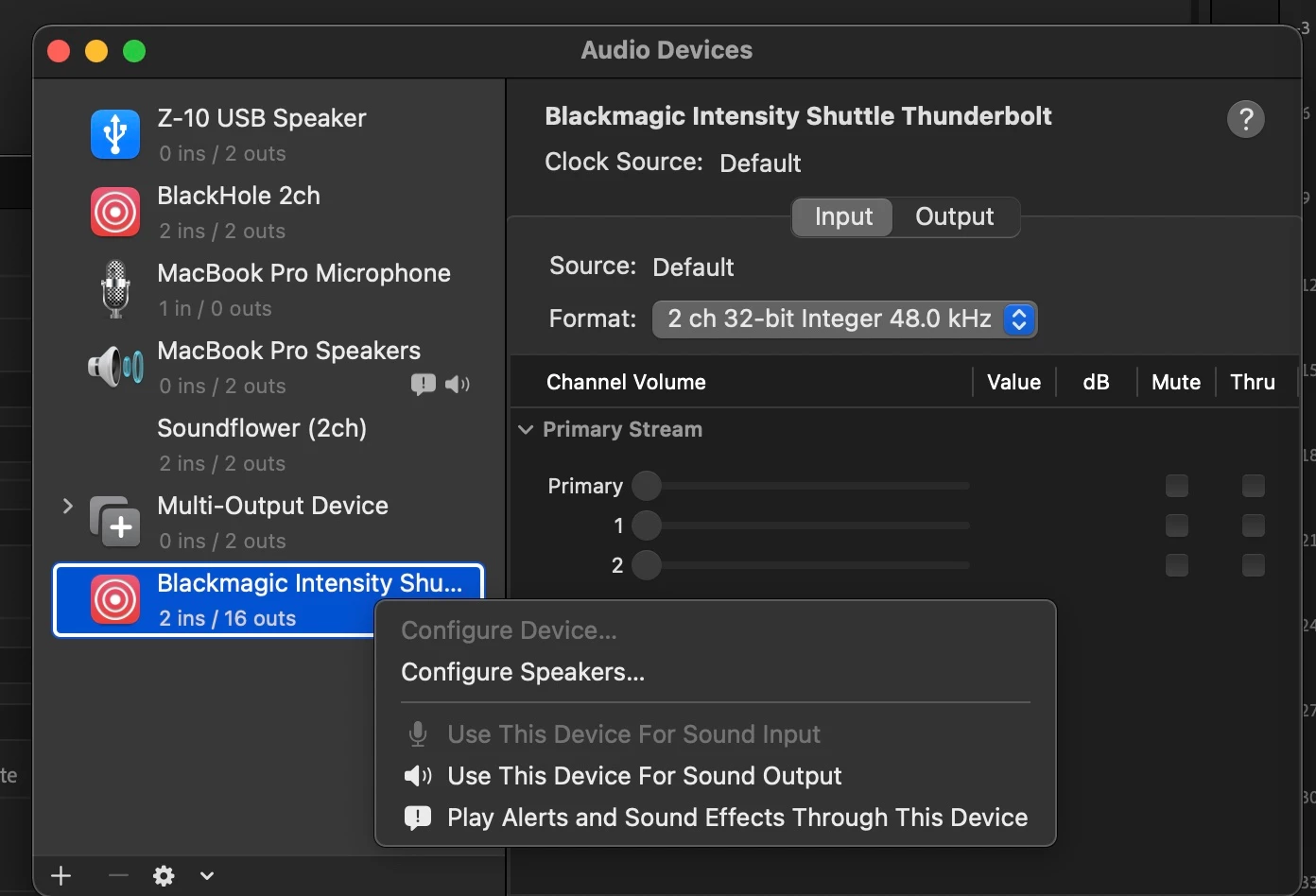Select Soundflower (2ch) in device list

click(x=268, y=444)
